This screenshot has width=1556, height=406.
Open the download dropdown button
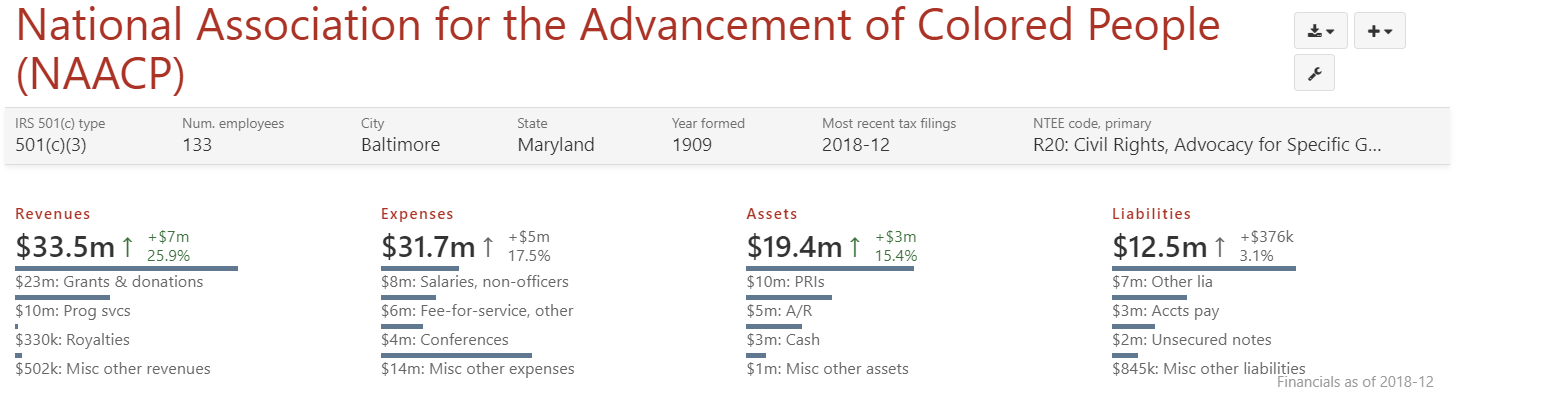[1321, 31]
